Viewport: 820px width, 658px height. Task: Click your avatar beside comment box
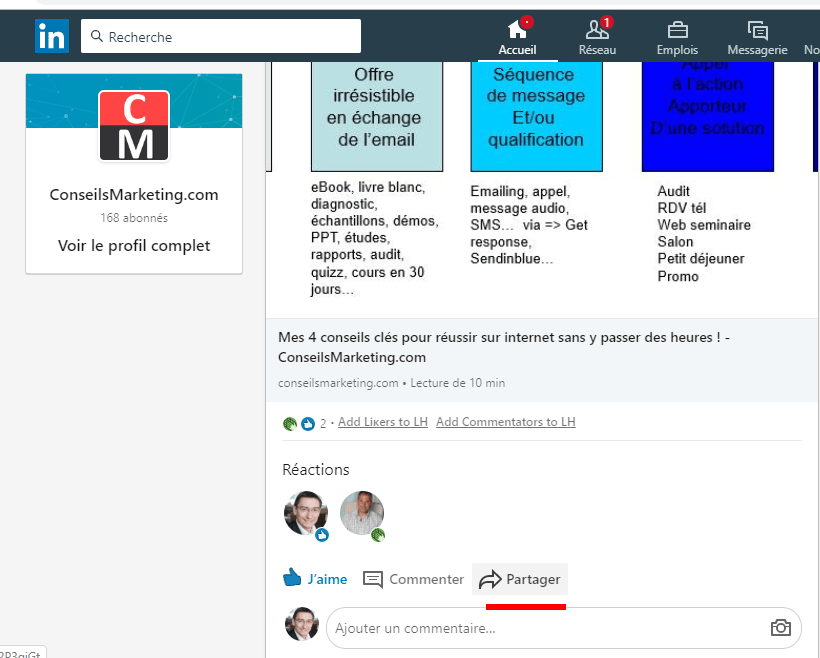pyautogui.click(x=302, y=624)
